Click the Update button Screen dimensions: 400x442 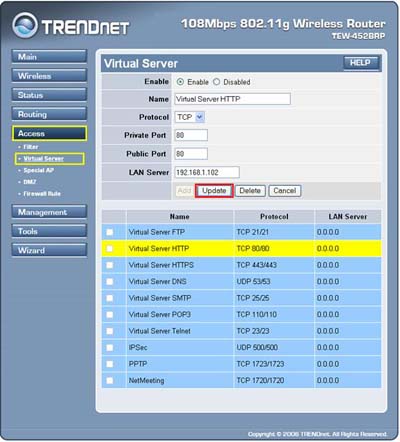pos(214,191)
